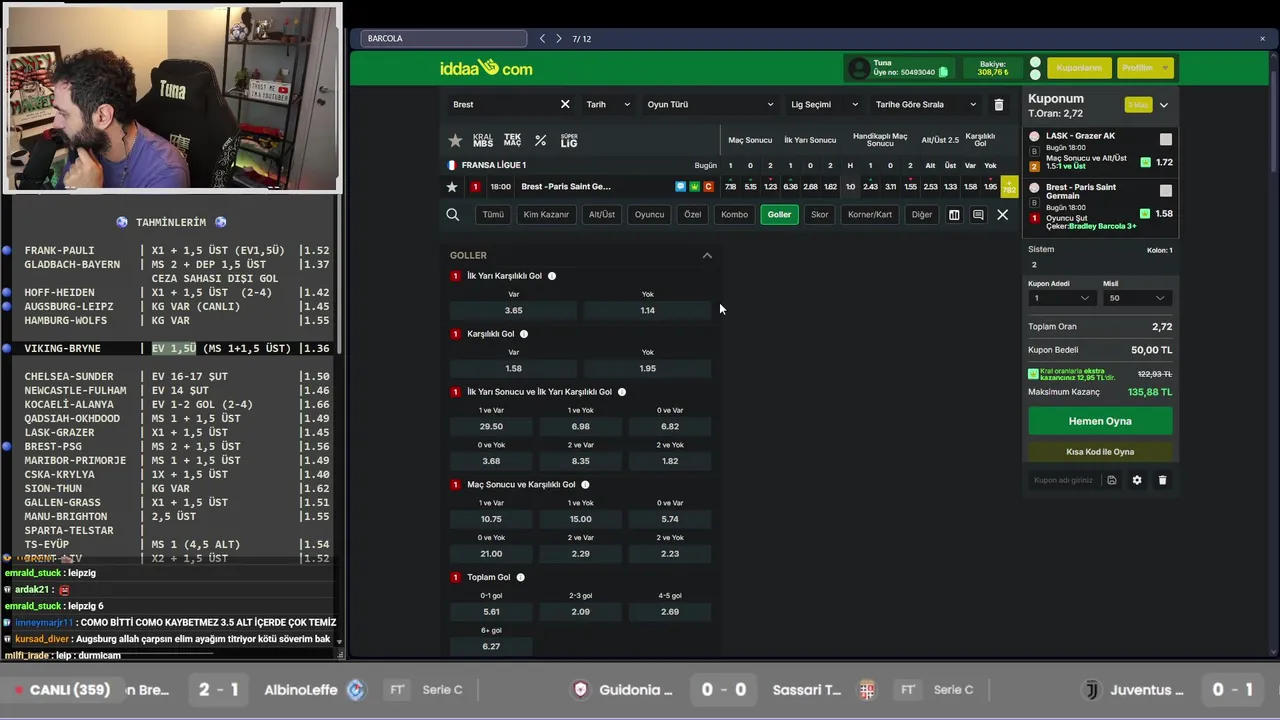Copy the member number
Image resolution: width=1280 pixels, height=720 pixels.
point(943,72)
